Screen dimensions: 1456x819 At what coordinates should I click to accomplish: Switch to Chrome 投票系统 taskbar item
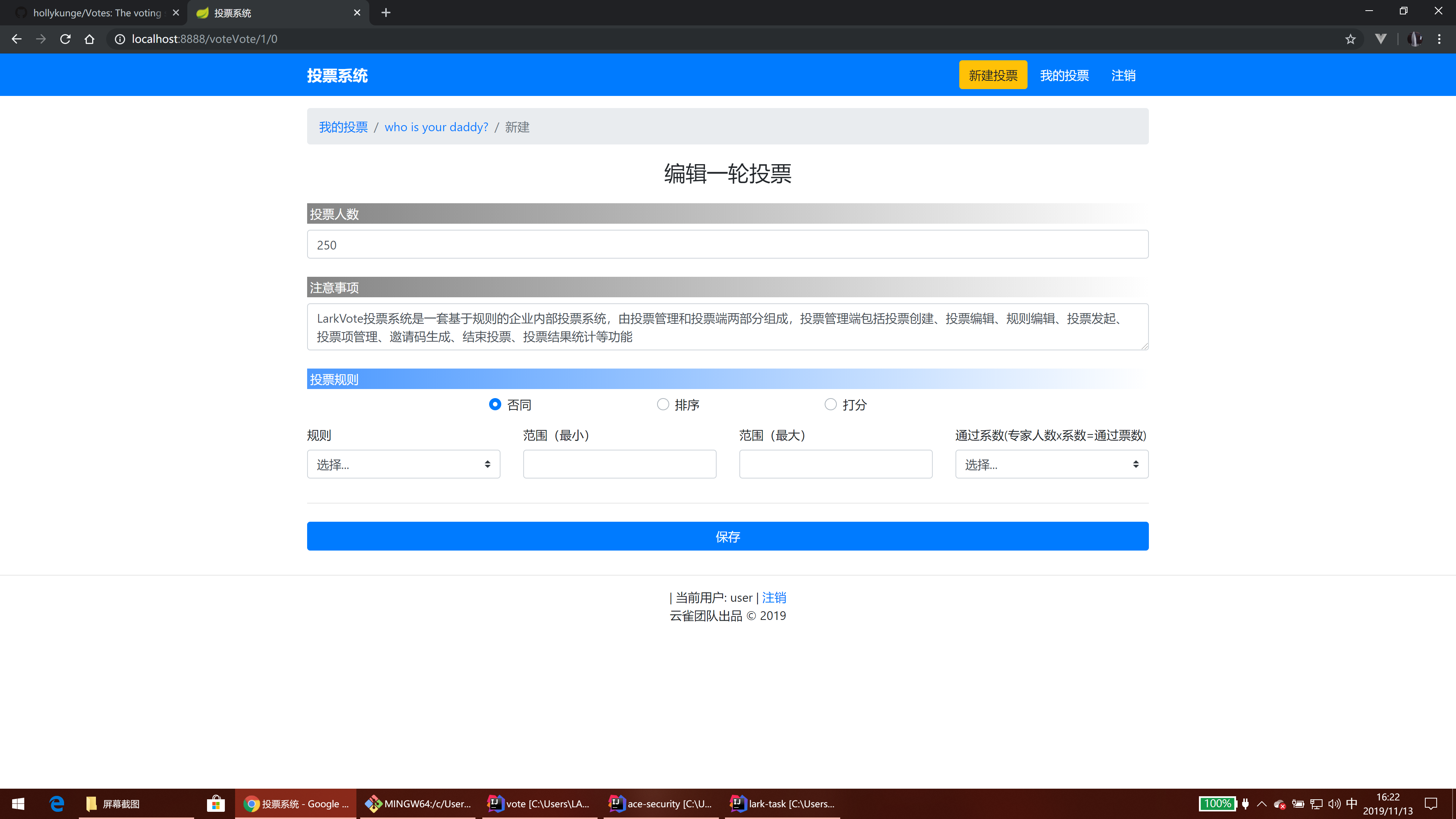coord(296,803)
